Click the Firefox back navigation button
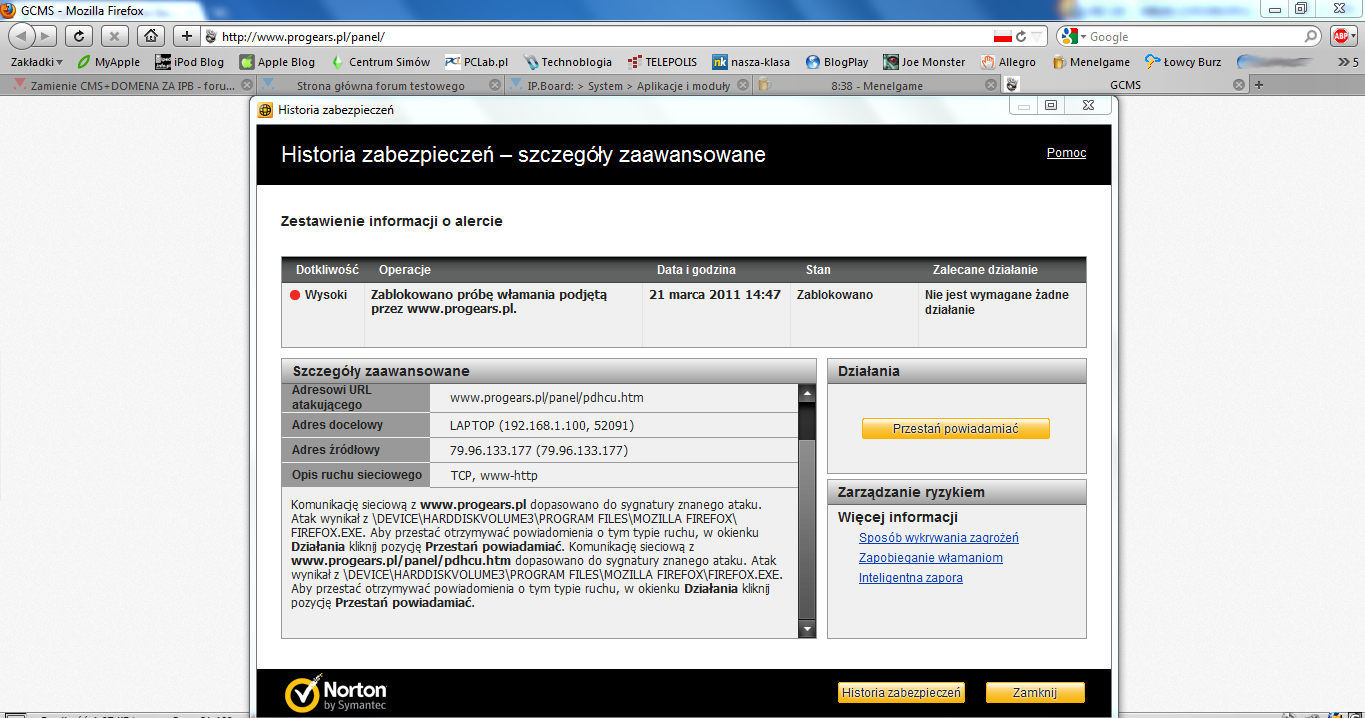 (21, 36)
